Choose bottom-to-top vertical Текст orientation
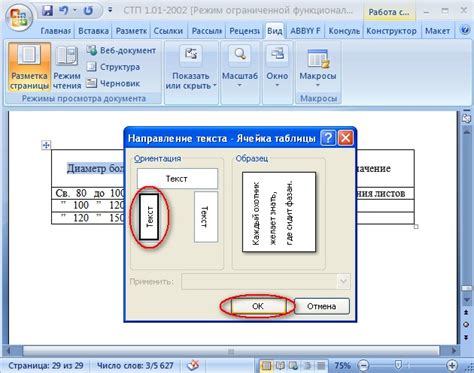 tap(149, 217)
